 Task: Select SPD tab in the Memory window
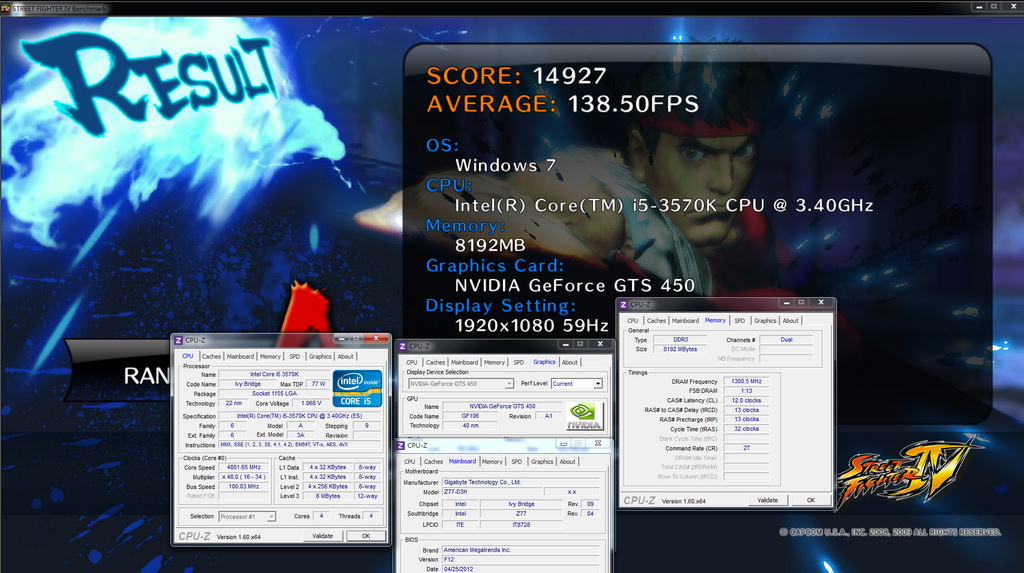tap(739, 321)
